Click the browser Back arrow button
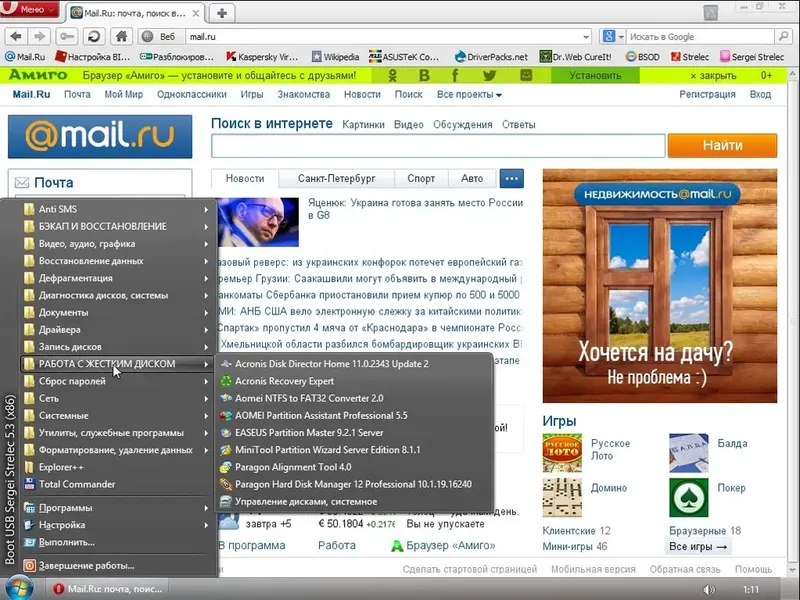The width and height of the screenshot is (800, 600). tap(16, 36)
